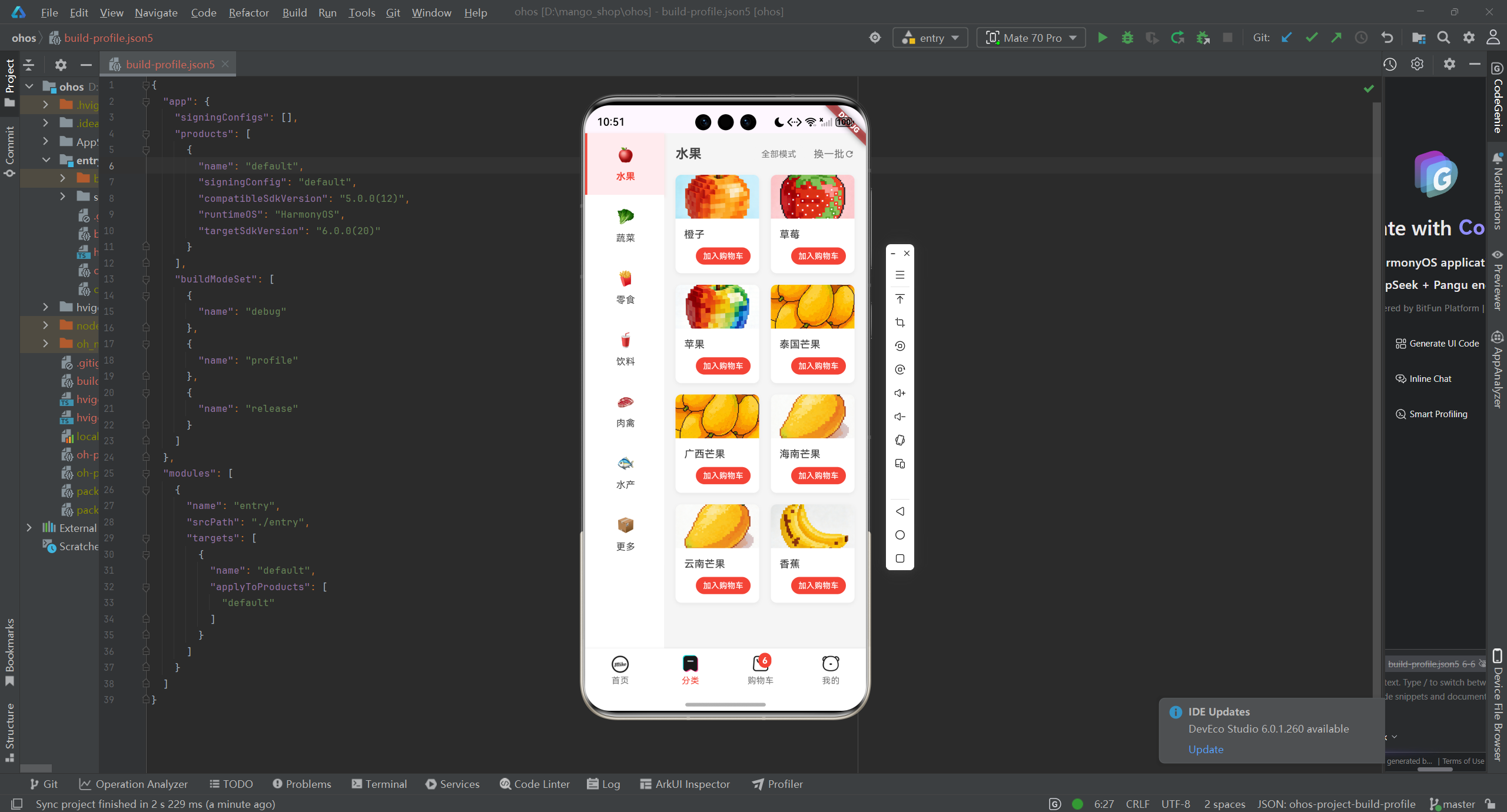Click the Debug bug icon

point(1127,38)
